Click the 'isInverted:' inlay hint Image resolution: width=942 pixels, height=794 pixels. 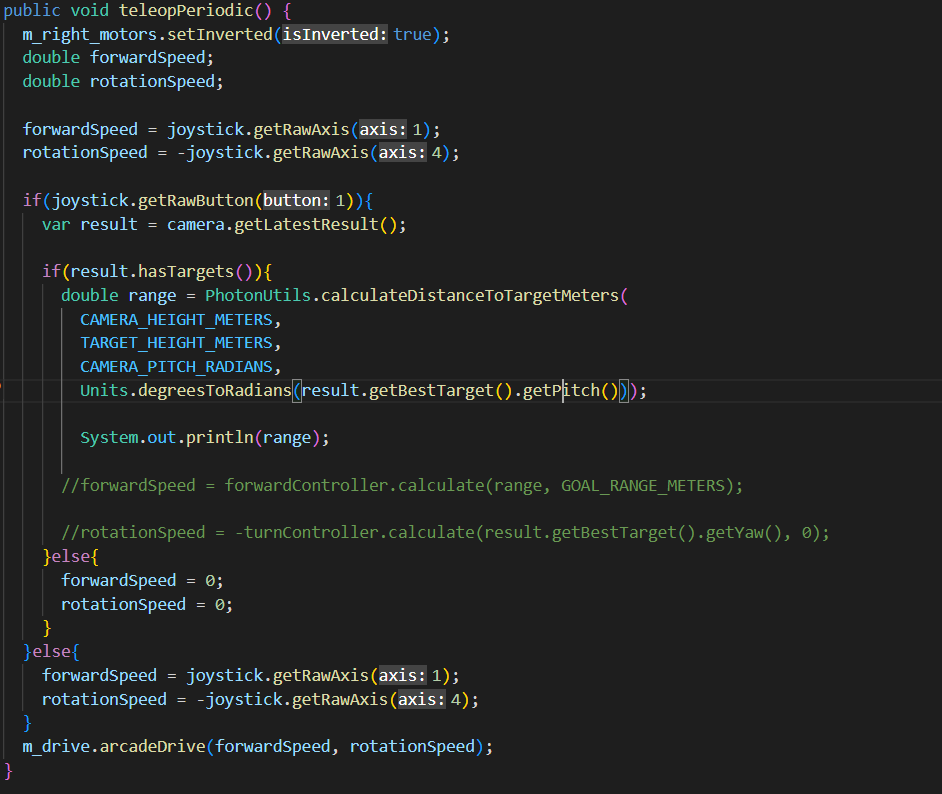click(335, 35)
